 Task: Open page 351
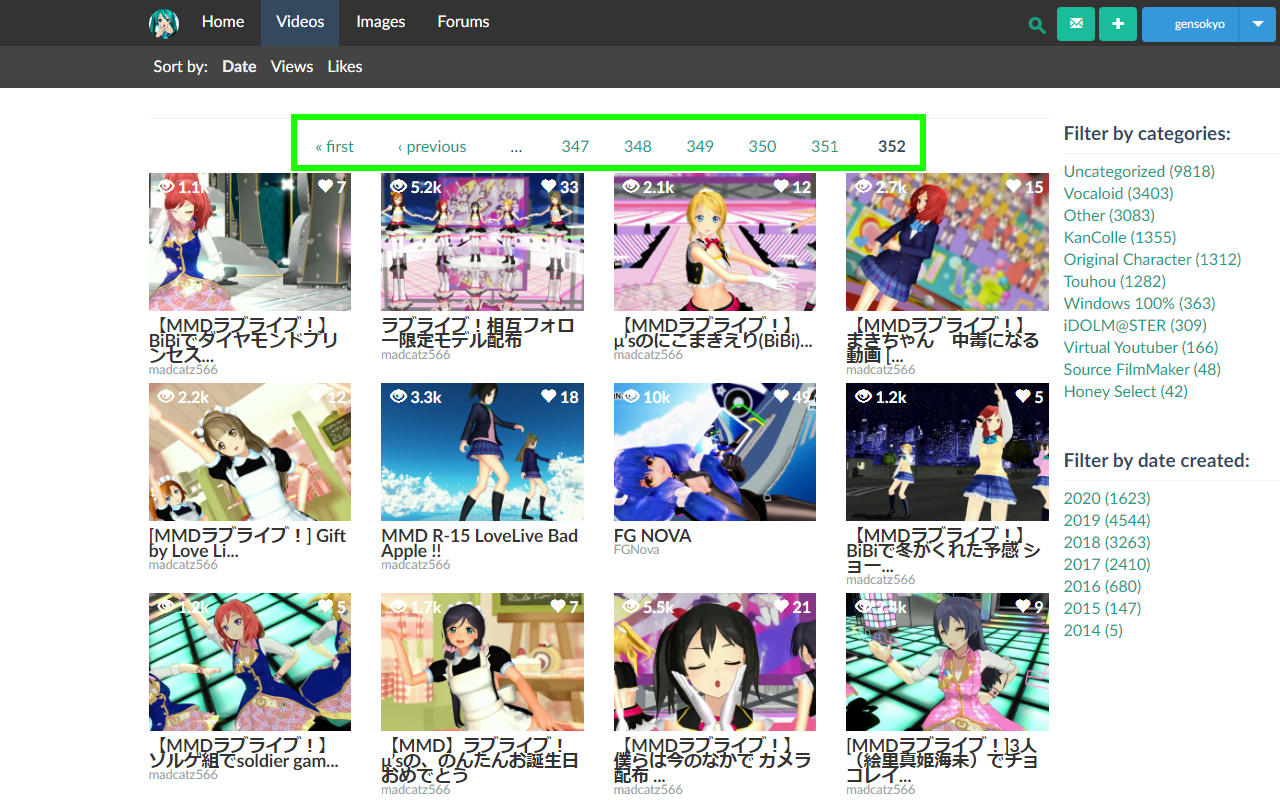coord(825,146)
